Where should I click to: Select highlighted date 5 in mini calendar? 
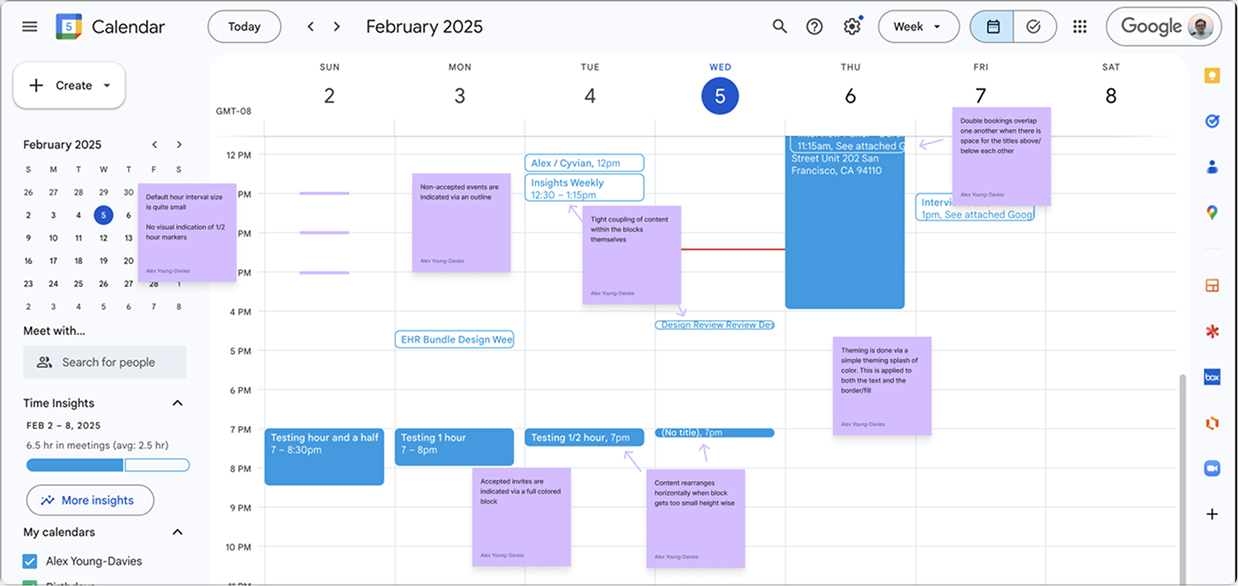coord(103,215)
